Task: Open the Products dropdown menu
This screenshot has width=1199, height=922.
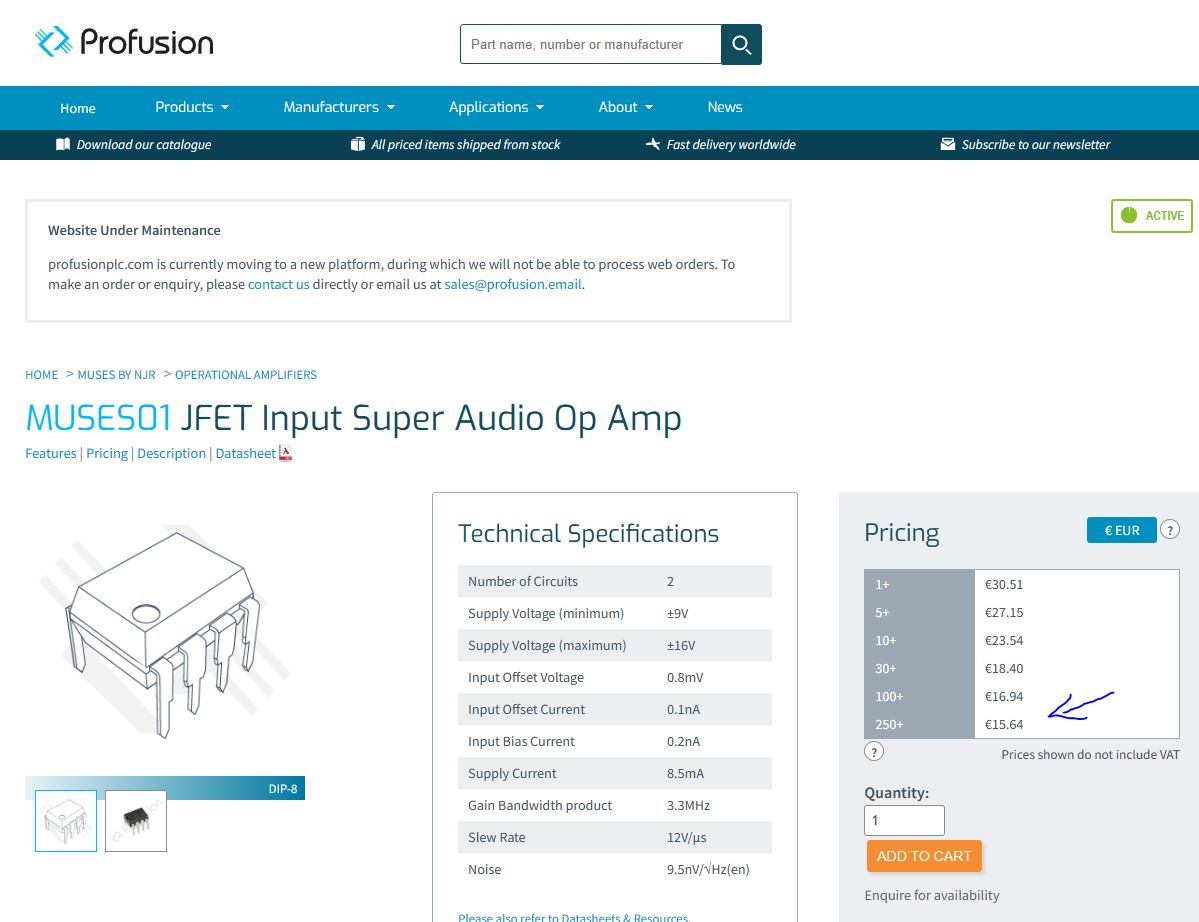Action: point(192,107)
